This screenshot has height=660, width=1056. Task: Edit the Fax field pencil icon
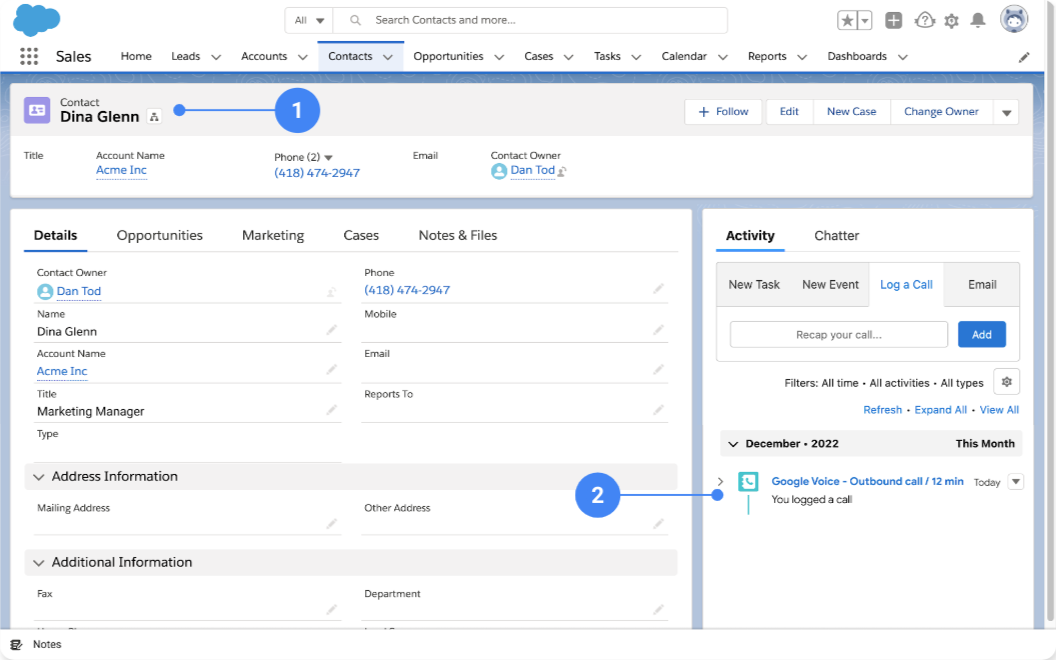pyautogui.click(x=331, y=609)
